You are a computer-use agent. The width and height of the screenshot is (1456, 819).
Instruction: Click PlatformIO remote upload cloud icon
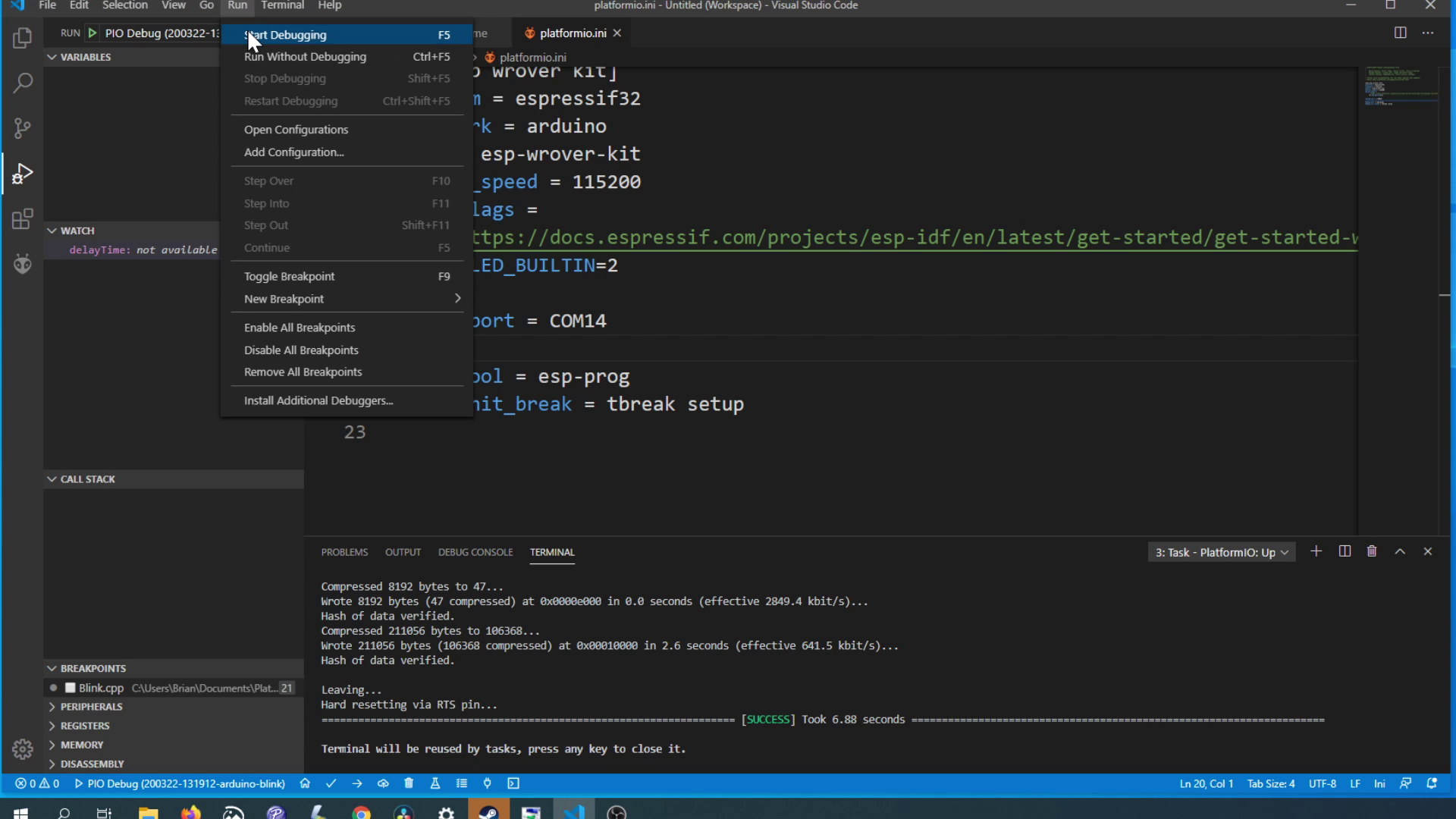click(383, 783)
